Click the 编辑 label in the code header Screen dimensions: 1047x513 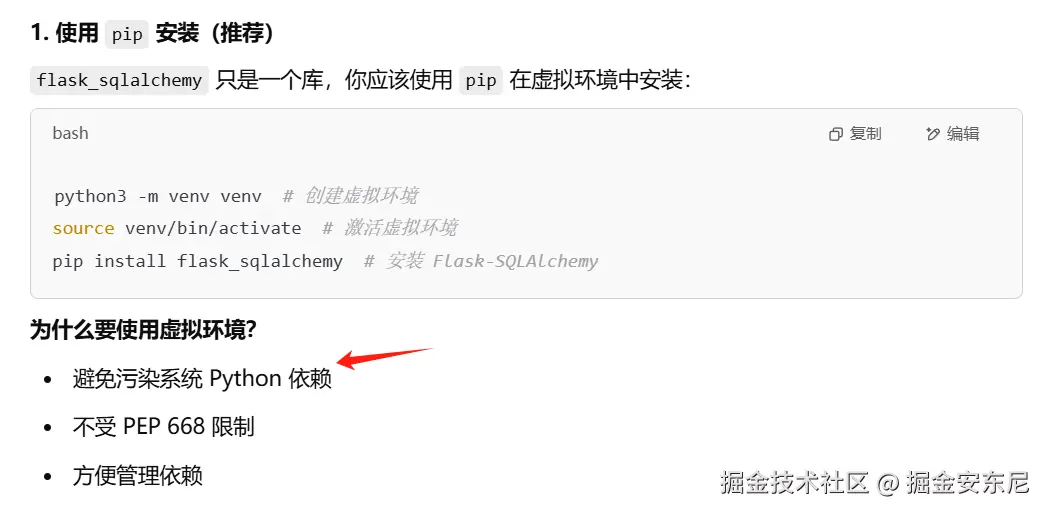click(963, 134)
